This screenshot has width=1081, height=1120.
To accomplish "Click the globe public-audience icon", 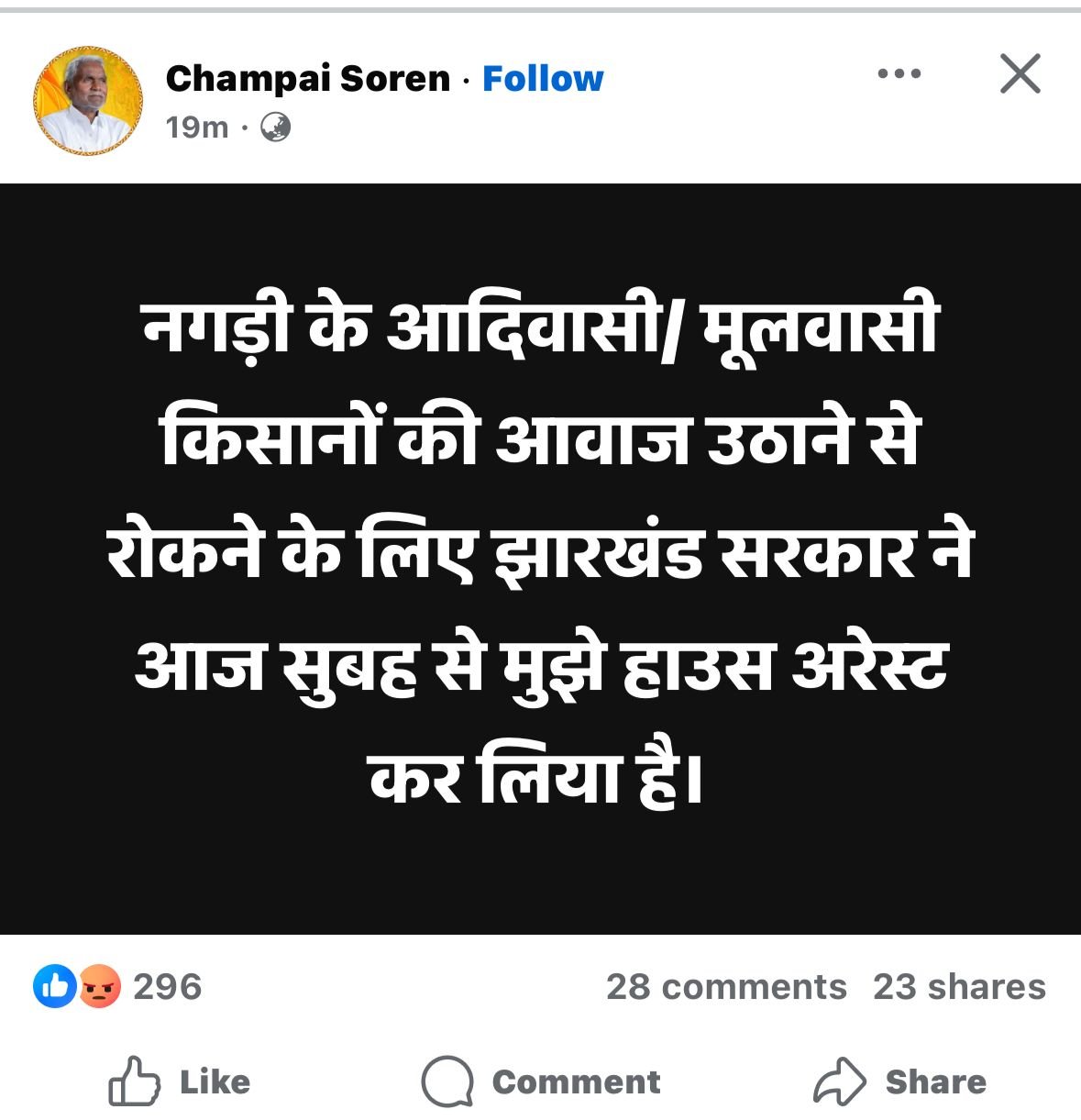I will pos(275,127).
